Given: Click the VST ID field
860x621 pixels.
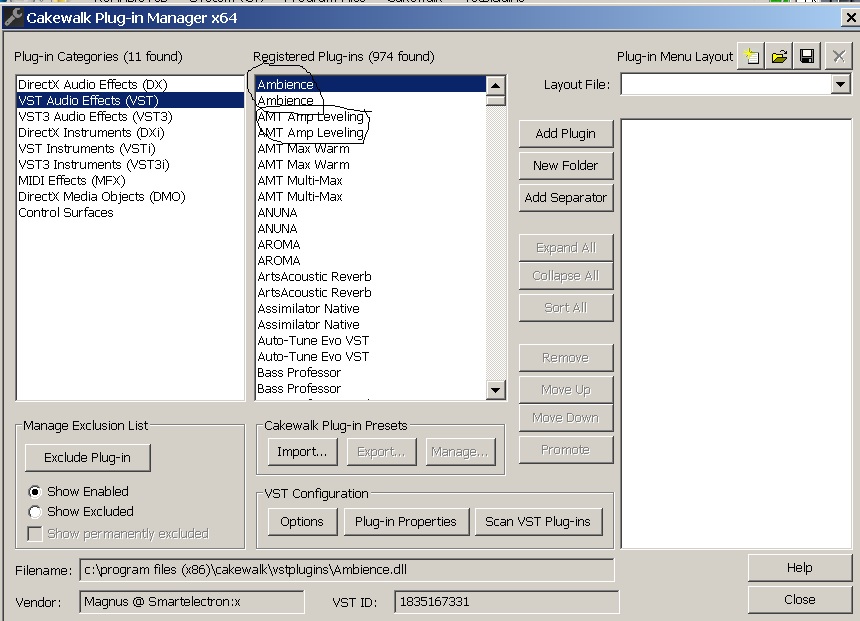Looking at the screenshot, I should pos(506,602).
